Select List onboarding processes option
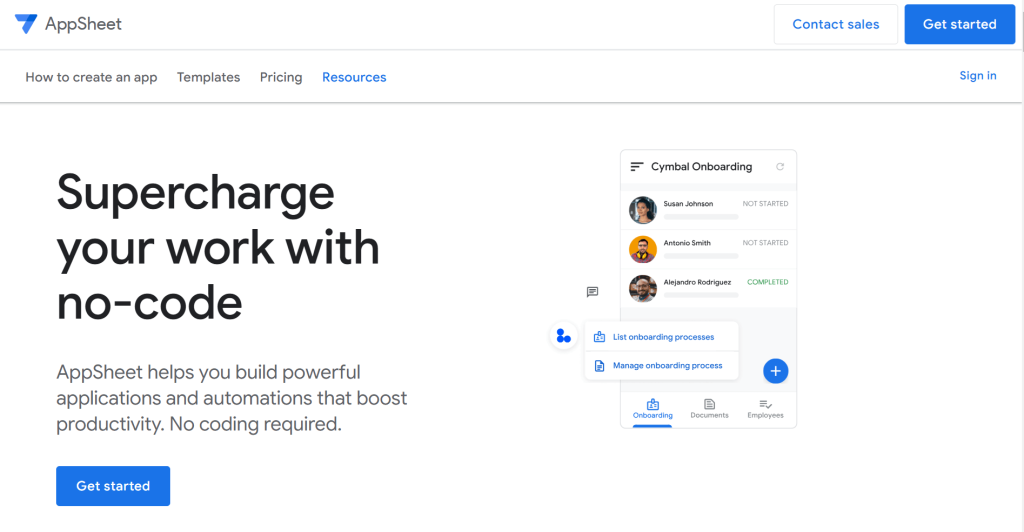 point(662,337)
